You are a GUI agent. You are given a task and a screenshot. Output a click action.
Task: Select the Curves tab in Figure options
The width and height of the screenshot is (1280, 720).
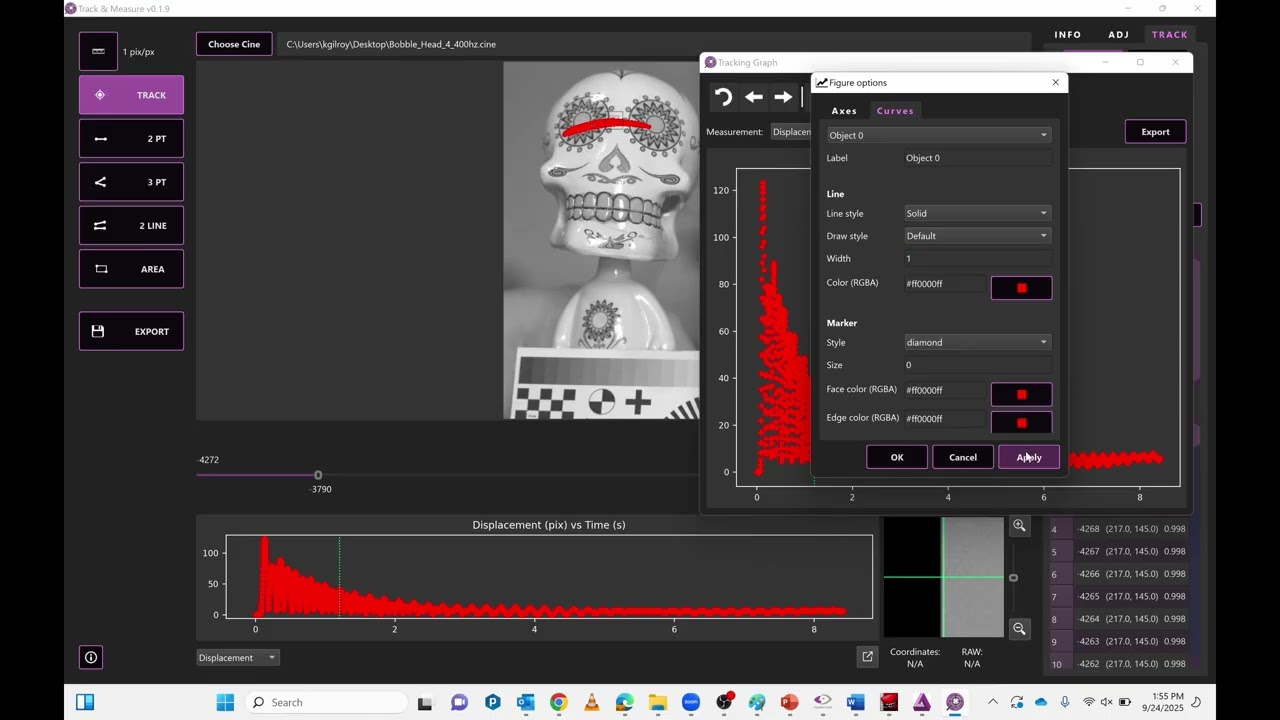[x=895, y=111]
